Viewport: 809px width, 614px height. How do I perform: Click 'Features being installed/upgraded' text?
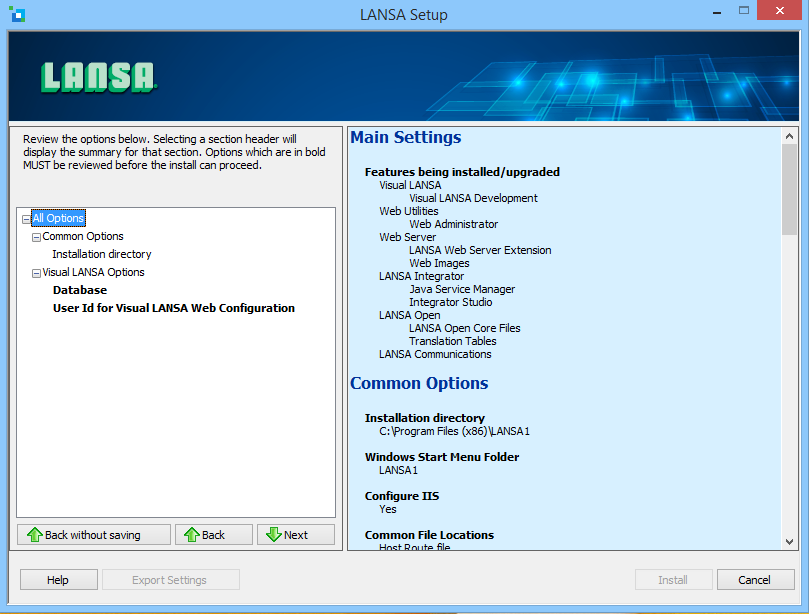point(462,172)
